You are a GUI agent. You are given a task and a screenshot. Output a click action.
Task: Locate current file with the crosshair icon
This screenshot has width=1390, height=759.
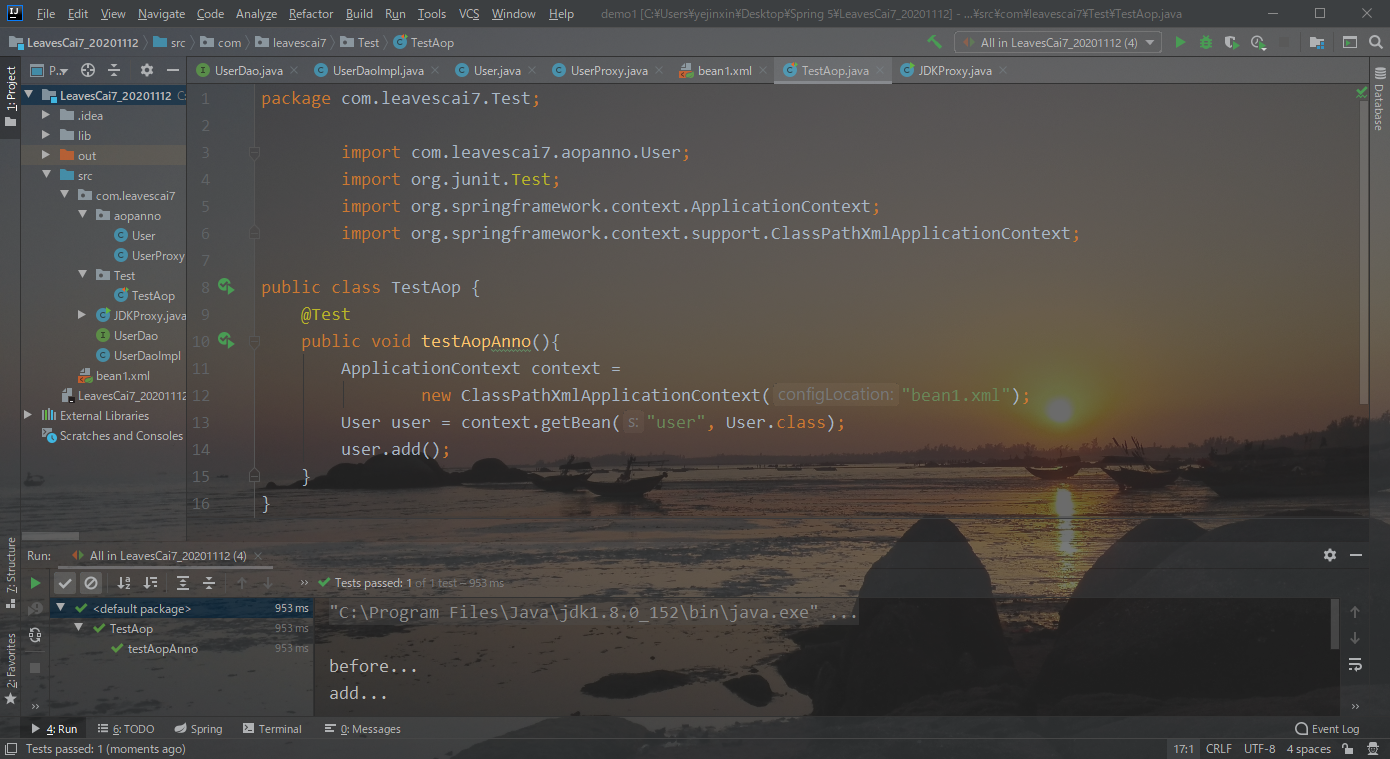pos(88,70)
